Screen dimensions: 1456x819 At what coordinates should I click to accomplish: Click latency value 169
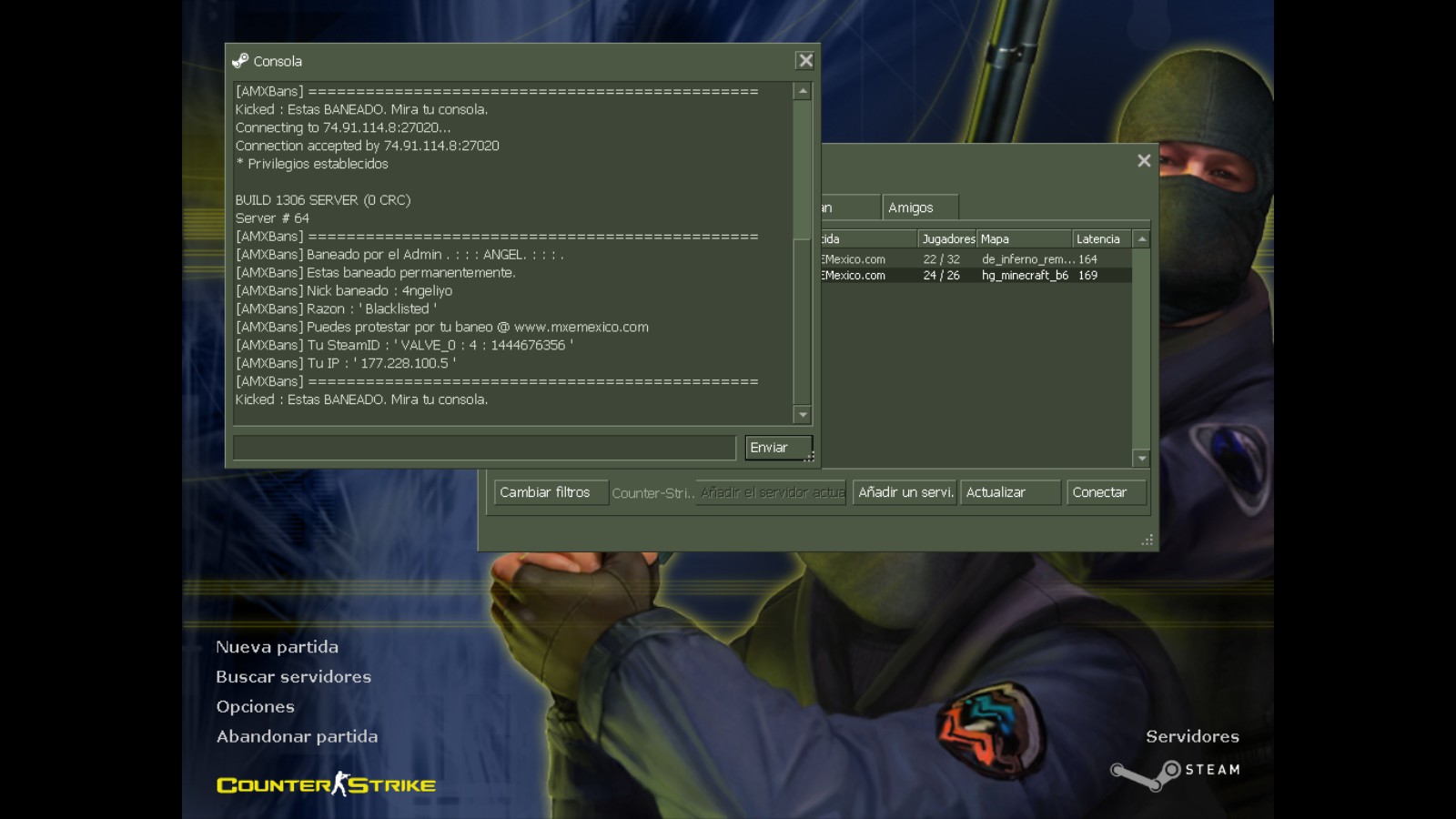[1087, 275]
